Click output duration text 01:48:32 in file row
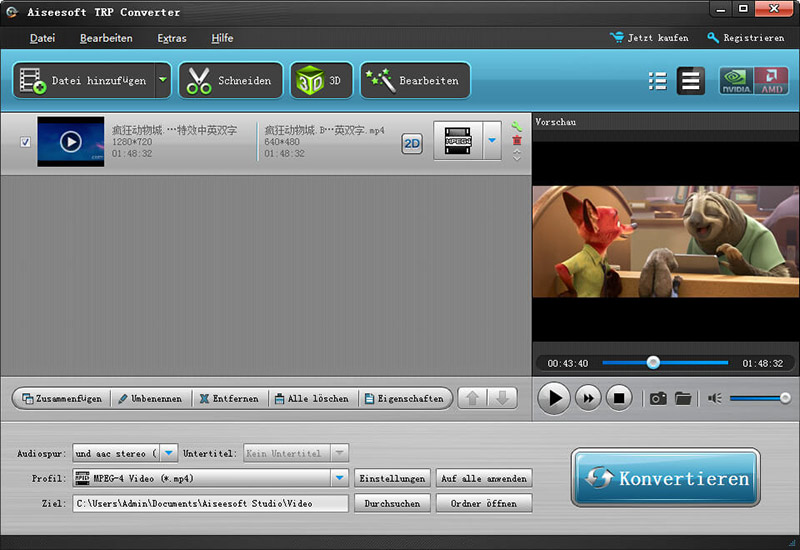 click(x=284, y=154)
